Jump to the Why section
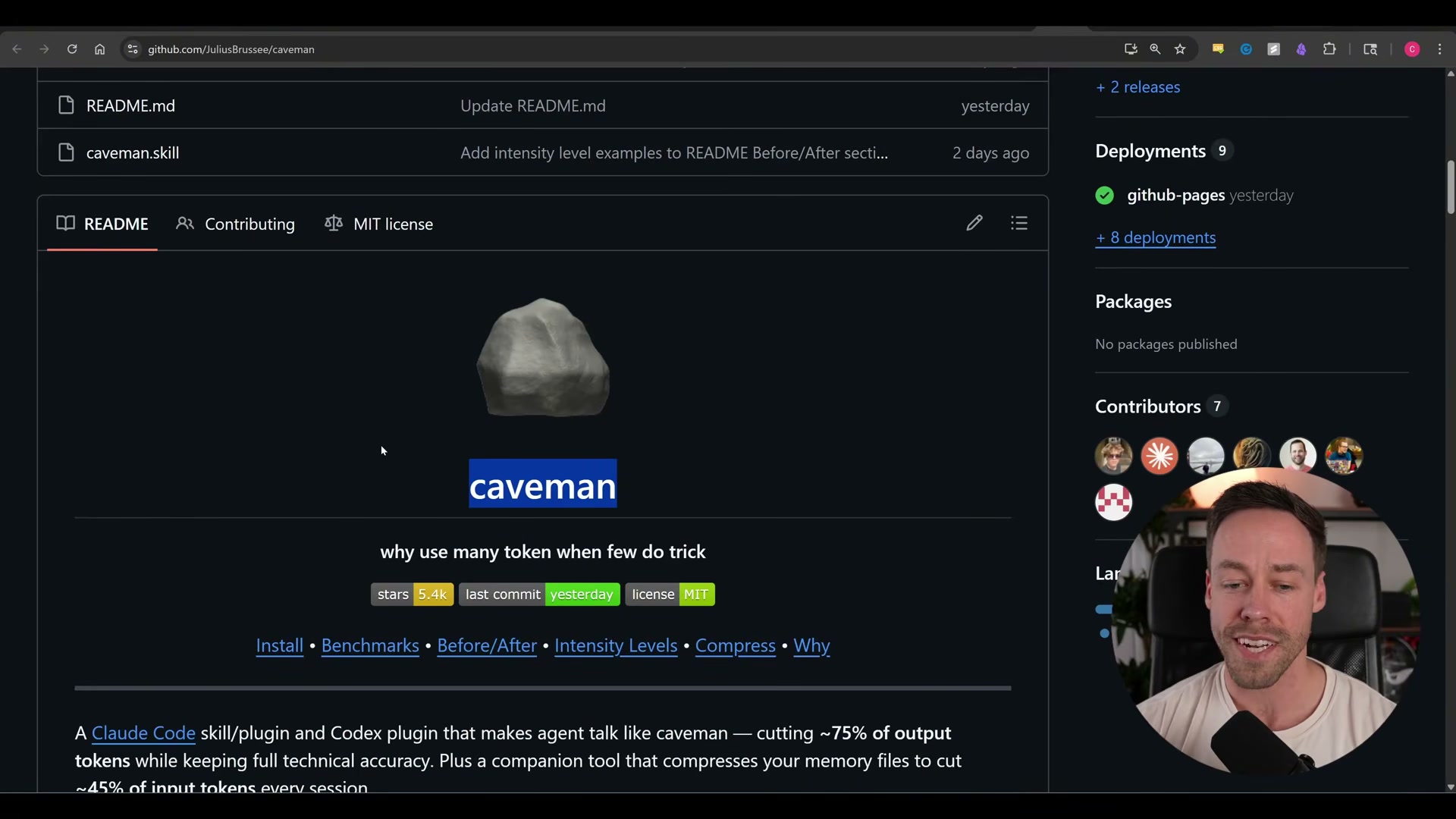Viewport: 1456px width, 819px height. pyautogui.click(x=811, y=645)
